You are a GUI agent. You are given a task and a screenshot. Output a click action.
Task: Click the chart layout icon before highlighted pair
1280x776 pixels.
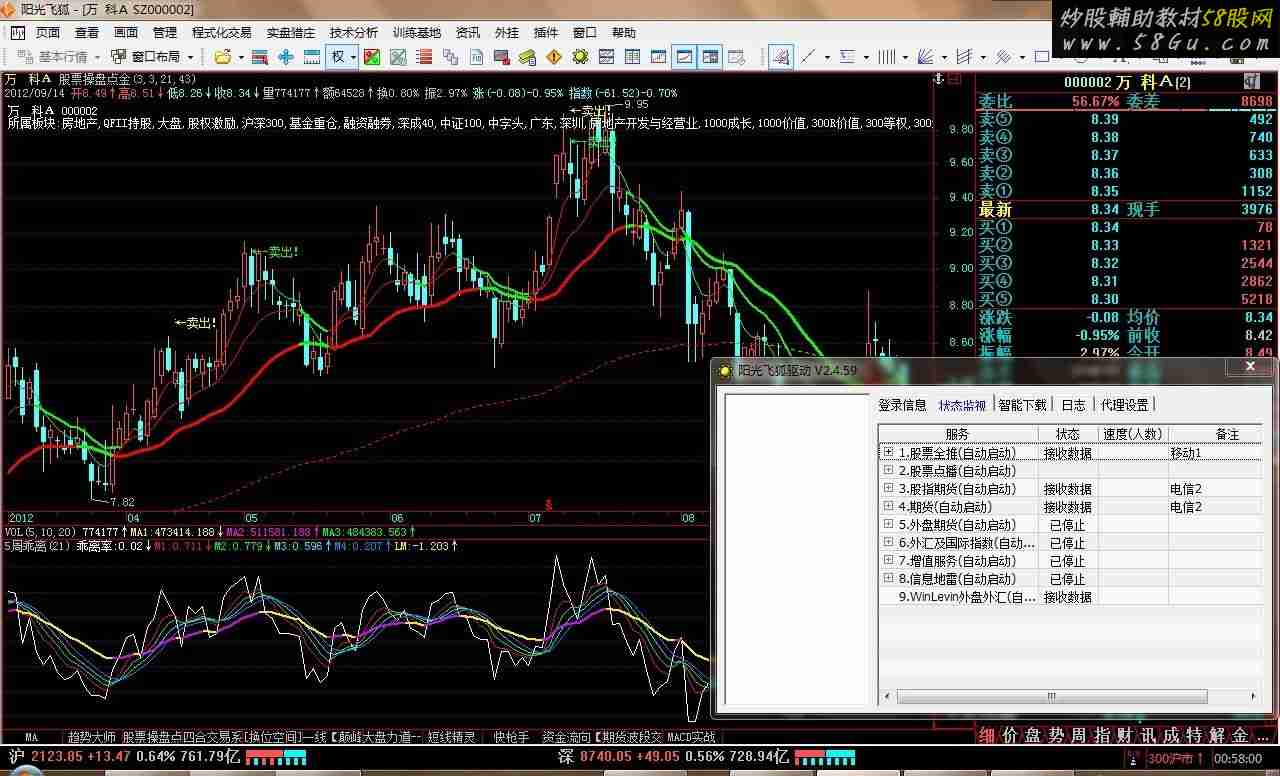[659, 57]
